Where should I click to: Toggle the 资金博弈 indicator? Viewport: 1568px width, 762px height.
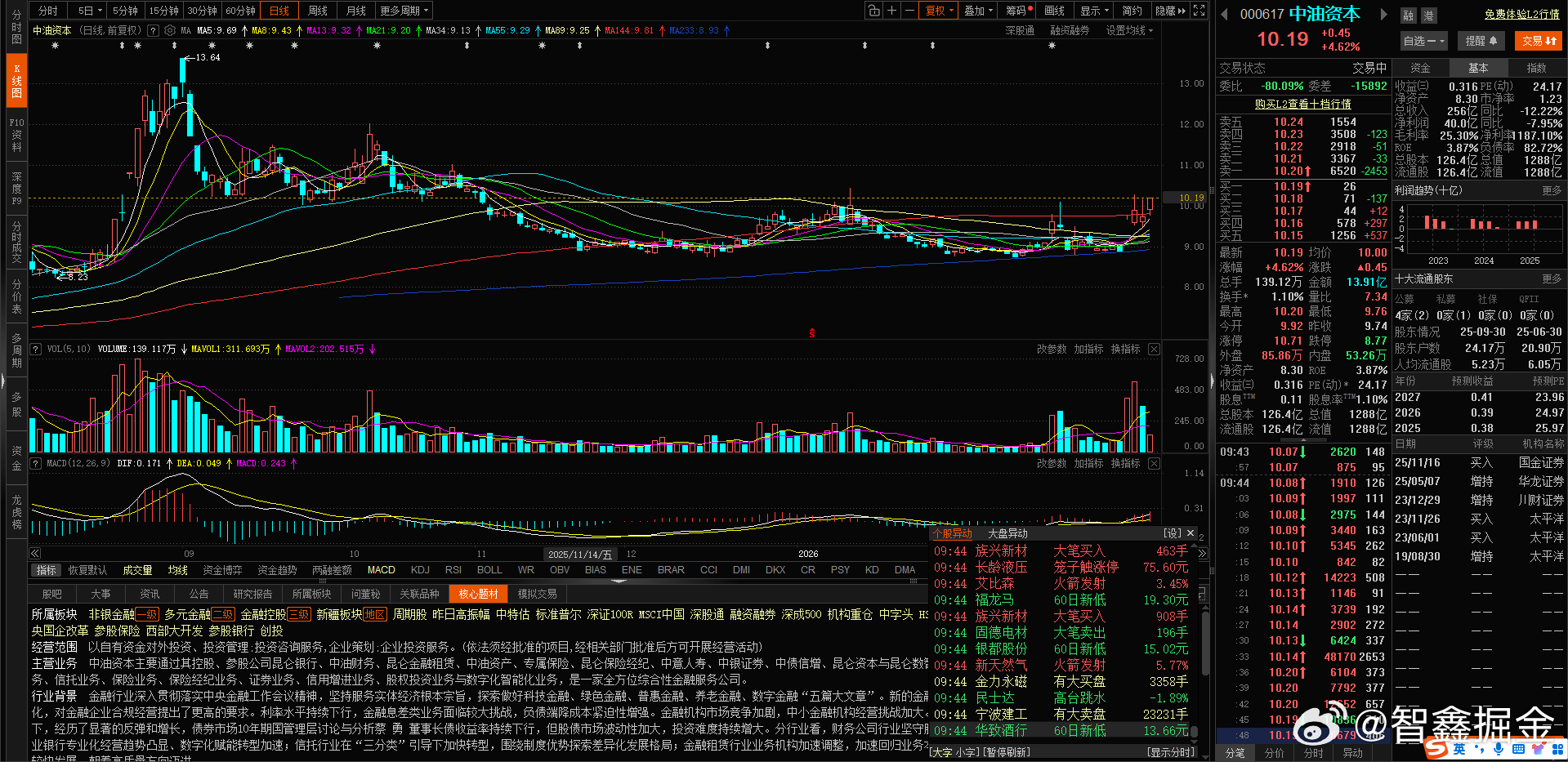point(222,570)
